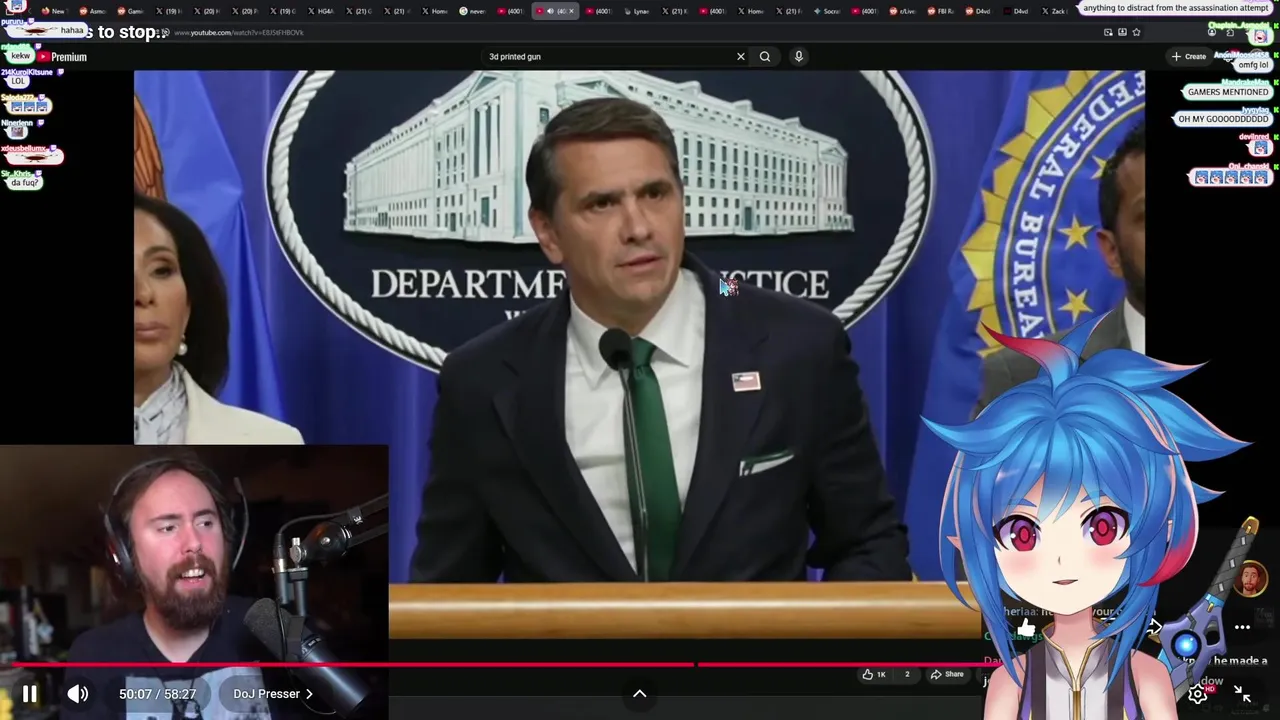The width and height of the screenshot is (1280, 720).
Task: Open the three-dot more options menu
Action: coord(1242,627)
